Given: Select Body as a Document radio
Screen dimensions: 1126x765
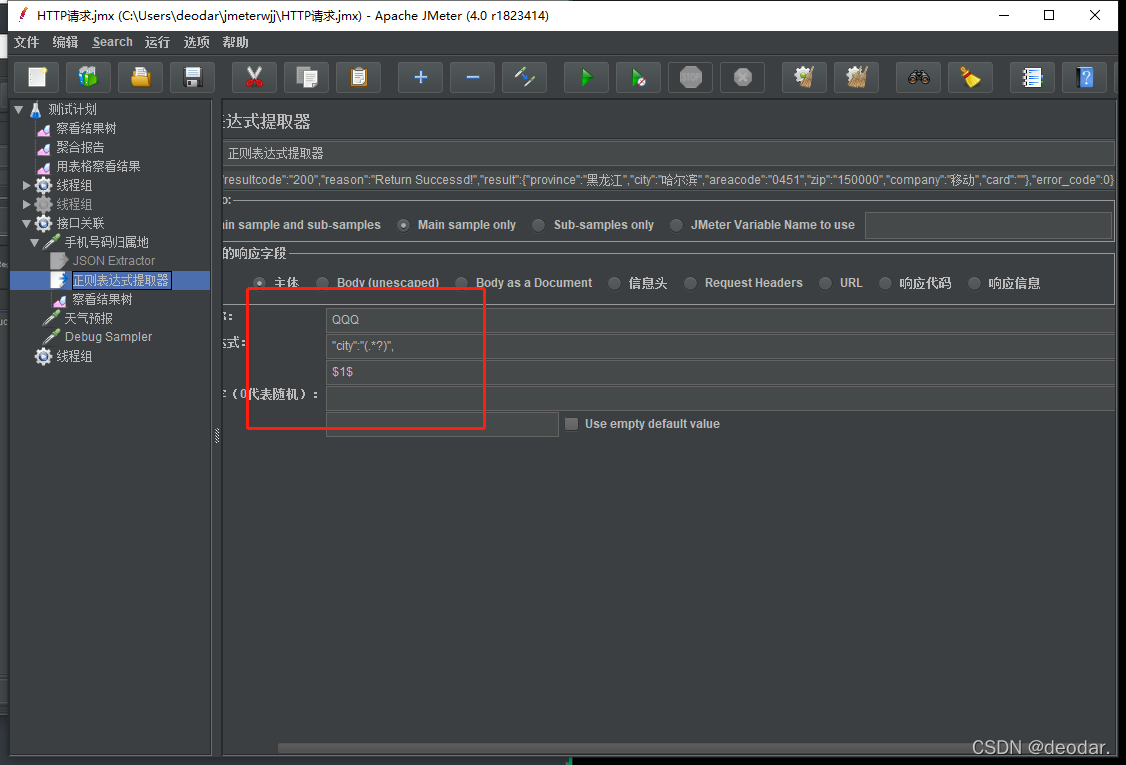Looking at the screenshot, I should [462, 283].
